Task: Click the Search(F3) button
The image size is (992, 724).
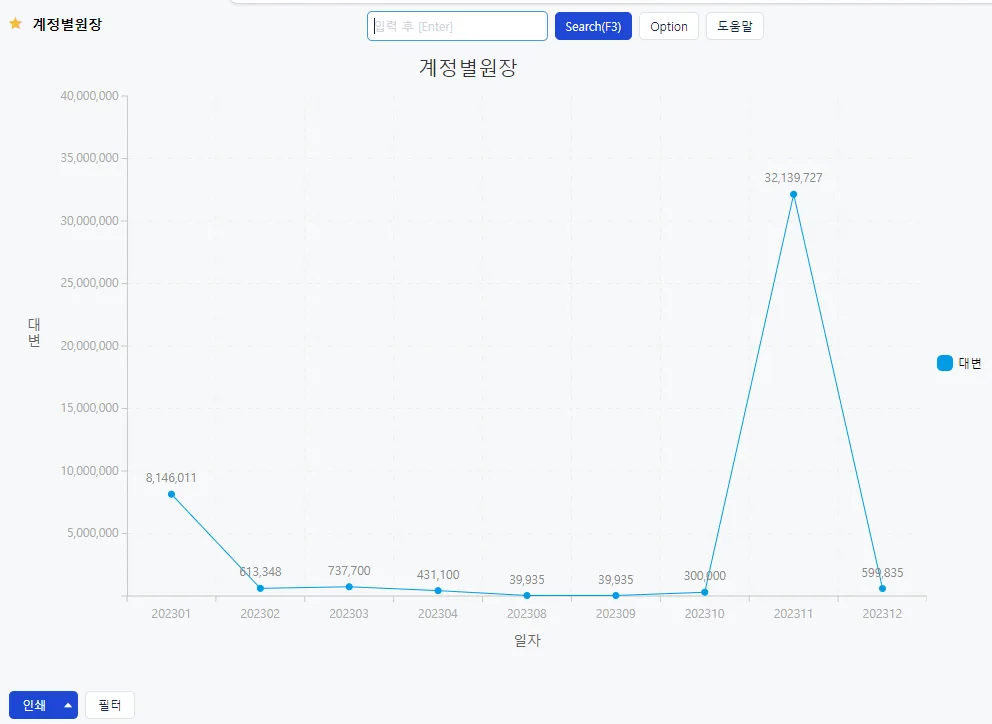Action: coord(593,26)
